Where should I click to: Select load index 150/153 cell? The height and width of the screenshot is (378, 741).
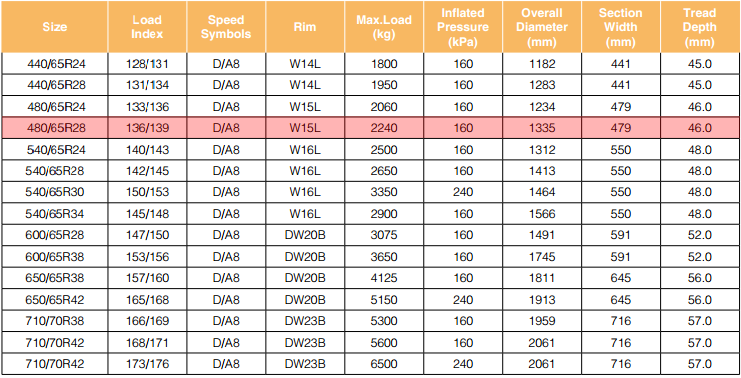(x=147, y=192)
